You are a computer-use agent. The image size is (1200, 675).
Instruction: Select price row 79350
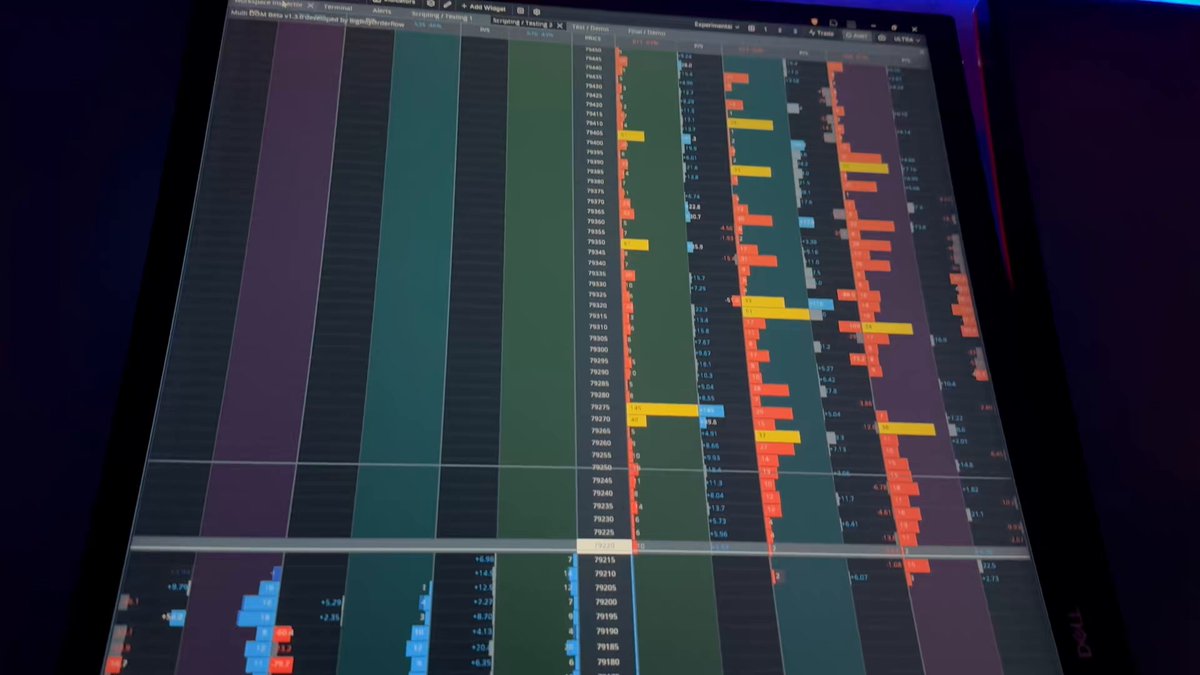(597, 243)
